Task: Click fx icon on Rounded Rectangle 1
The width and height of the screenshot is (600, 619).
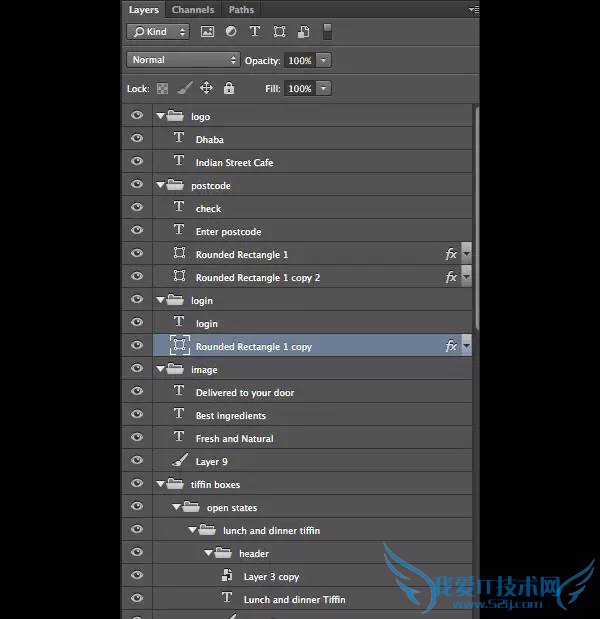Action: [451, 253]
